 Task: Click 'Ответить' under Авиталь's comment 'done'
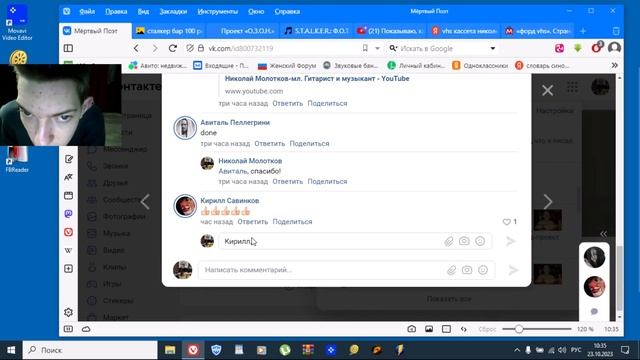269,144
